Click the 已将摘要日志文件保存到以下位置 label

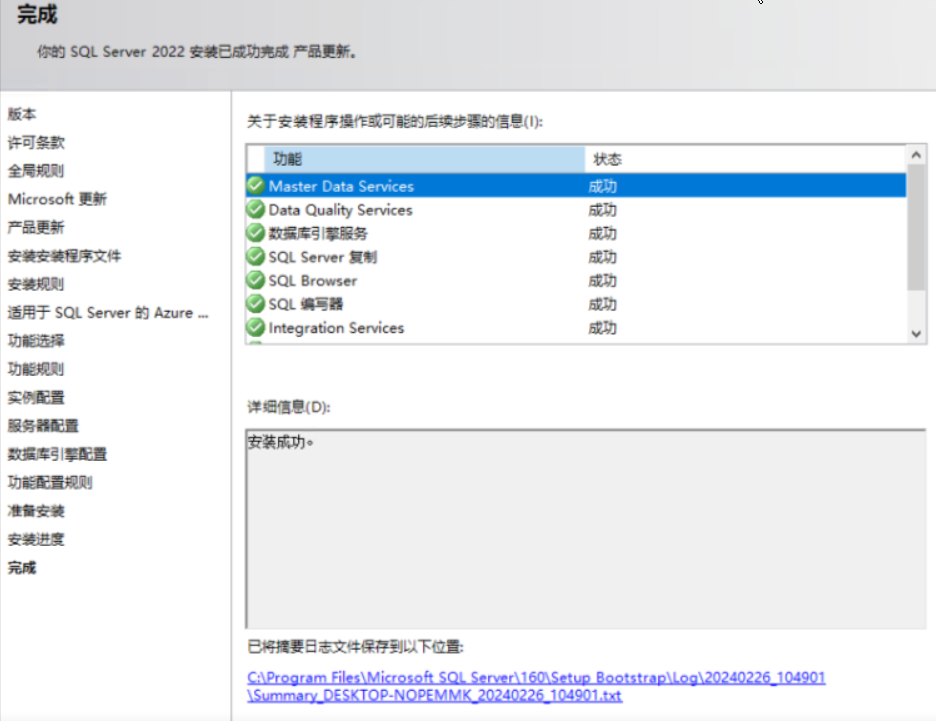(355, 646)
